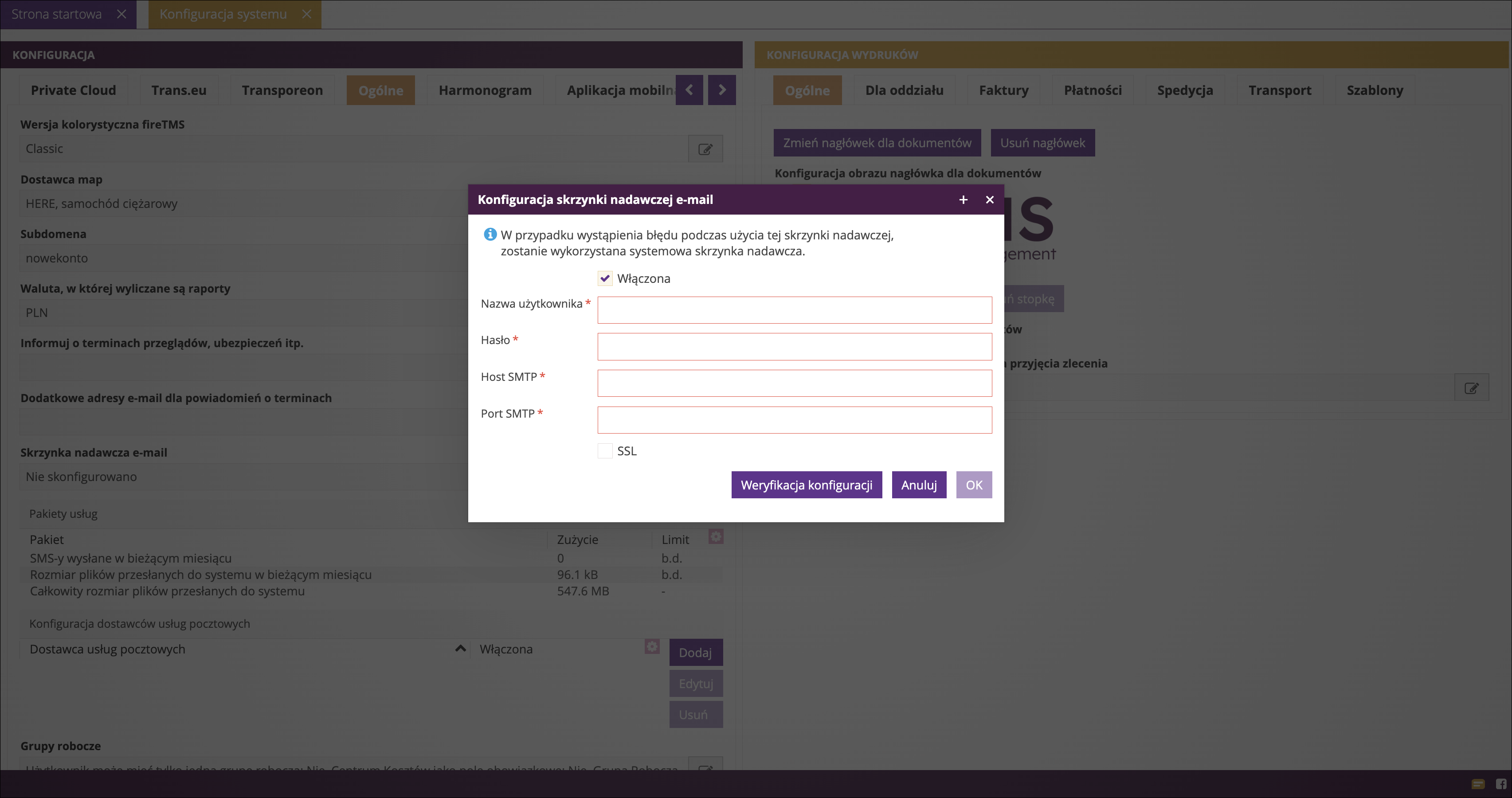Open Facebook icon in bottom status bar
The width and height of the screenshot is (1512, 798).
(x=1501, y=784)
